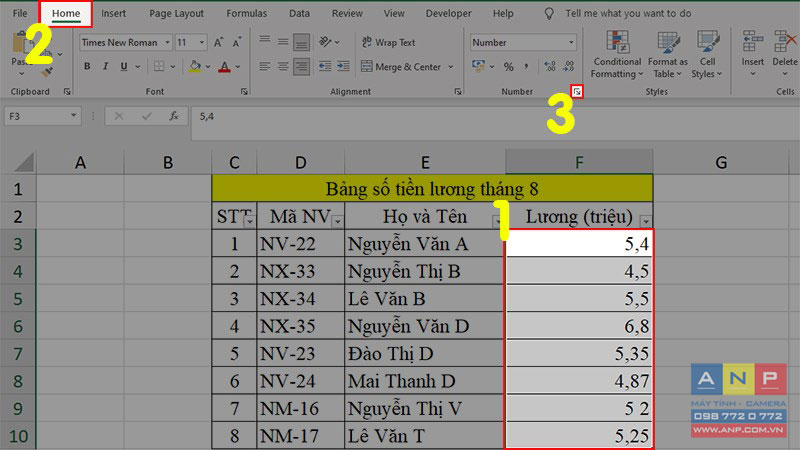Click the Select All corner triangle
800x450 pixels.
click(x=24, y=162)
